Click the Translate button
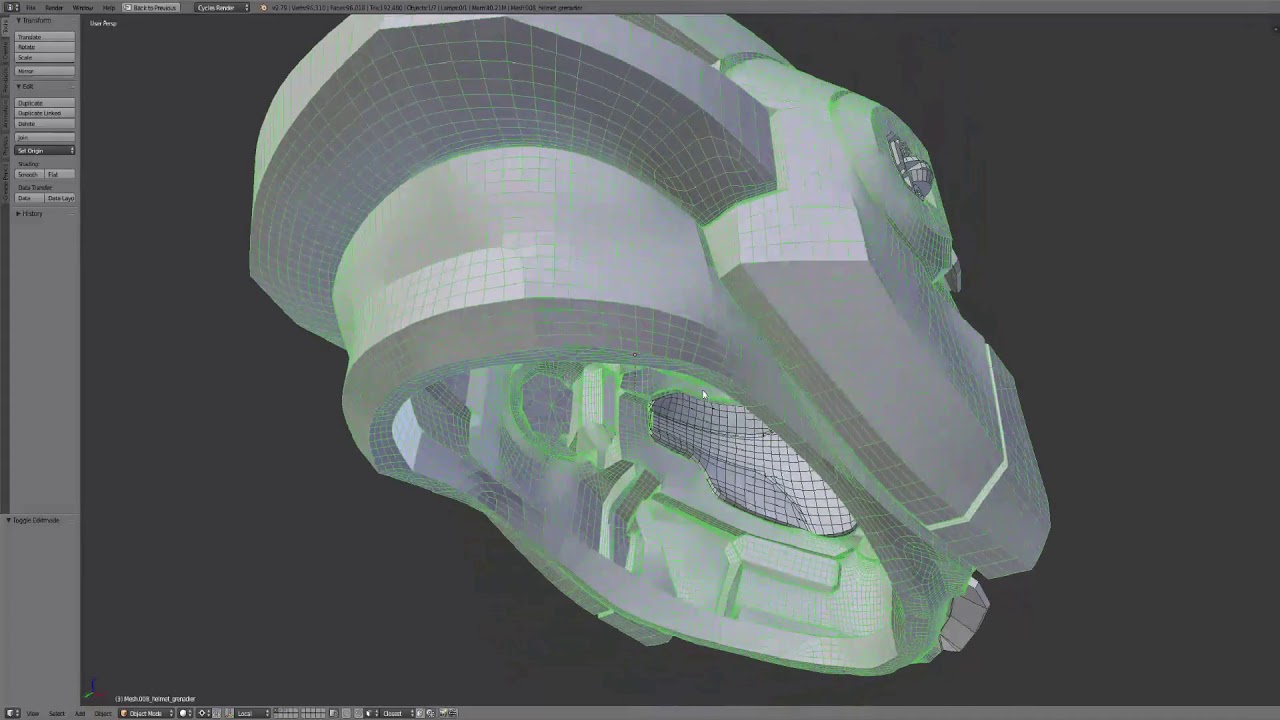 click(x=45, y=37)
